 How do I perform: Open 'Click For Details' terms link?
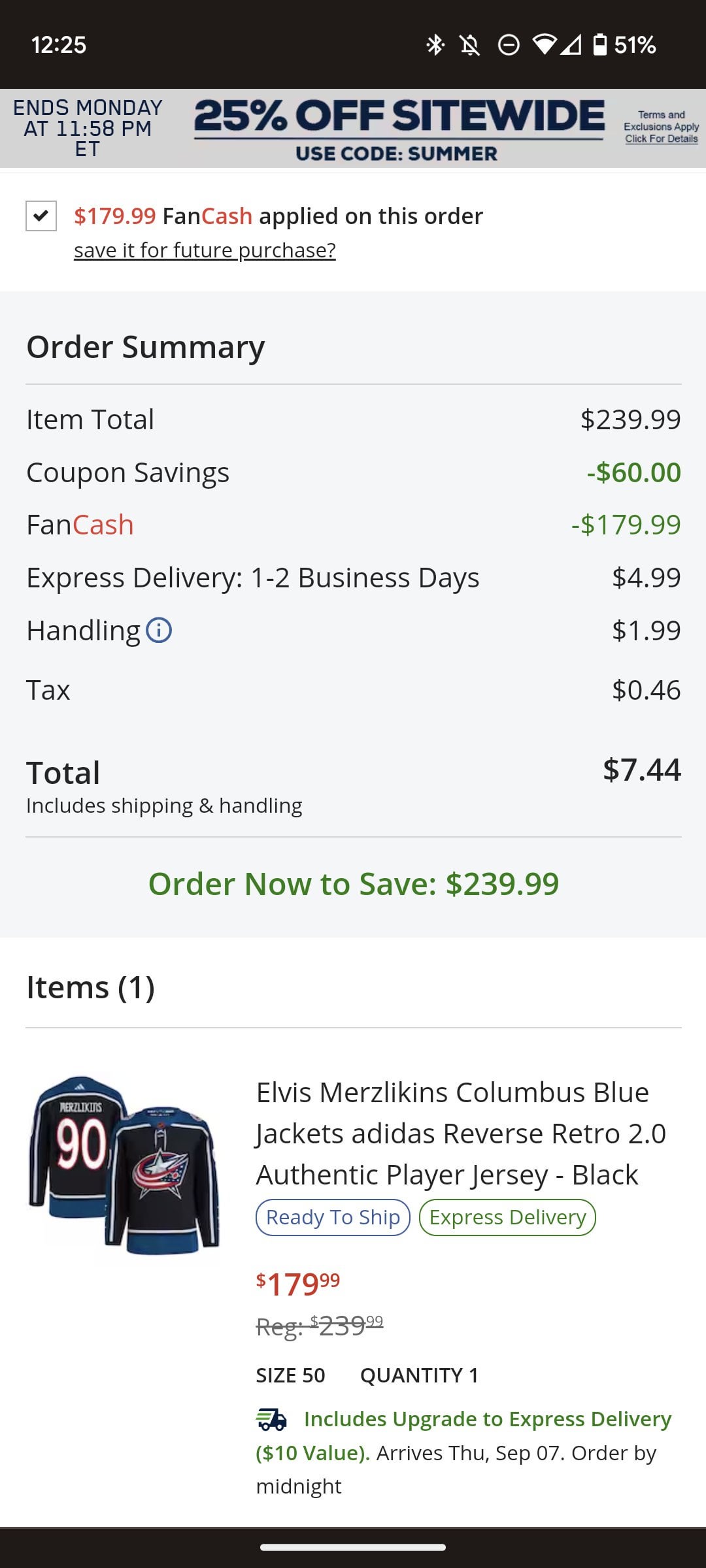click(661, 139)
